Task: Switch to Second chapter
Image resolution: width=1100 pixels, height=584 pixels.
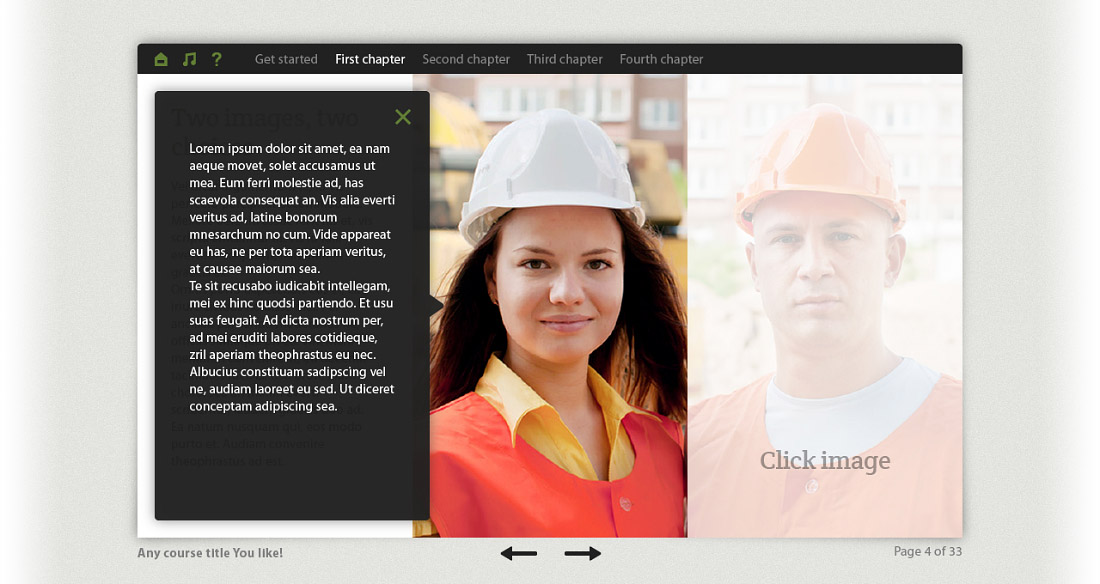Action: point(466,60)
